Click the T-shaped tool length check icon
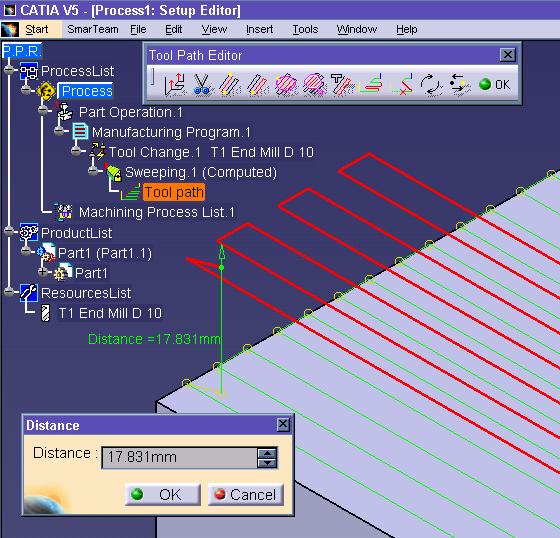The height and width of the screenshot is (538, 560). pyautogui.click(x=342, y=84)
